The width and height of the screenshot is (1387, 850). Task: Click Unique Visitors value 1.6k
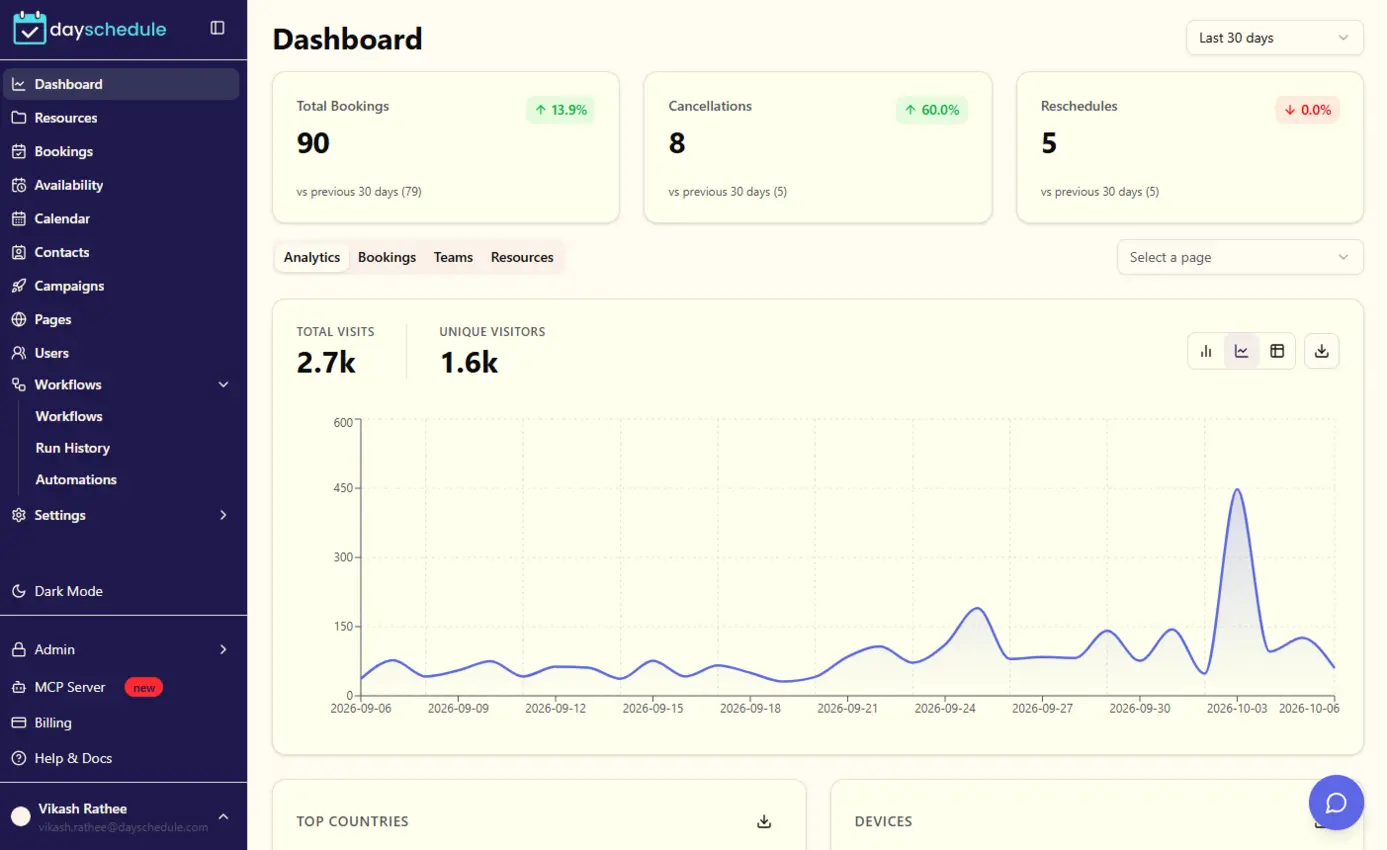point(469,362)
